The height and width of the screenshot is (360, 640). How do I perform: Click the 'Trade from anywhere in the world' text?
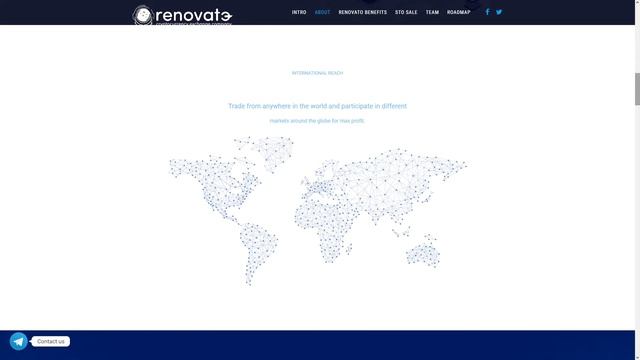pyautogui.click(x=318, y=106)
